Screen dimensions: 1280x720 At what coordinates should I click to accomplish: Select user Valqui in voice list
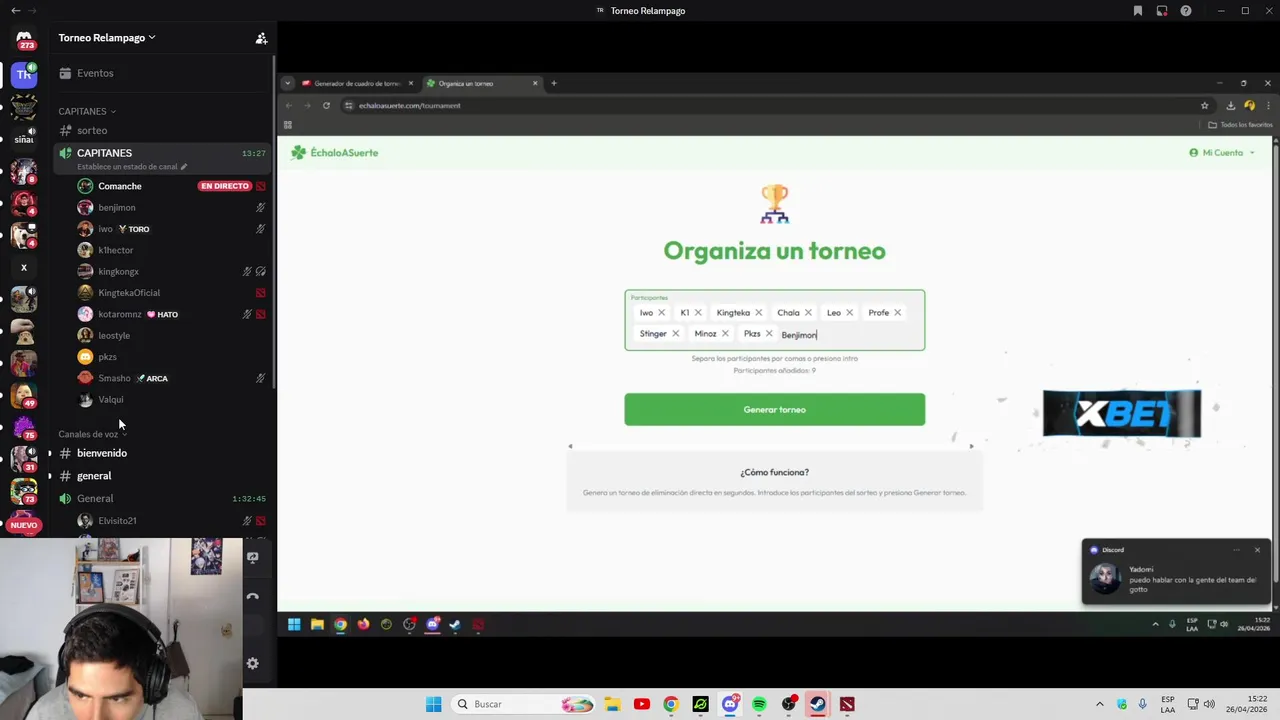(111, 400)
